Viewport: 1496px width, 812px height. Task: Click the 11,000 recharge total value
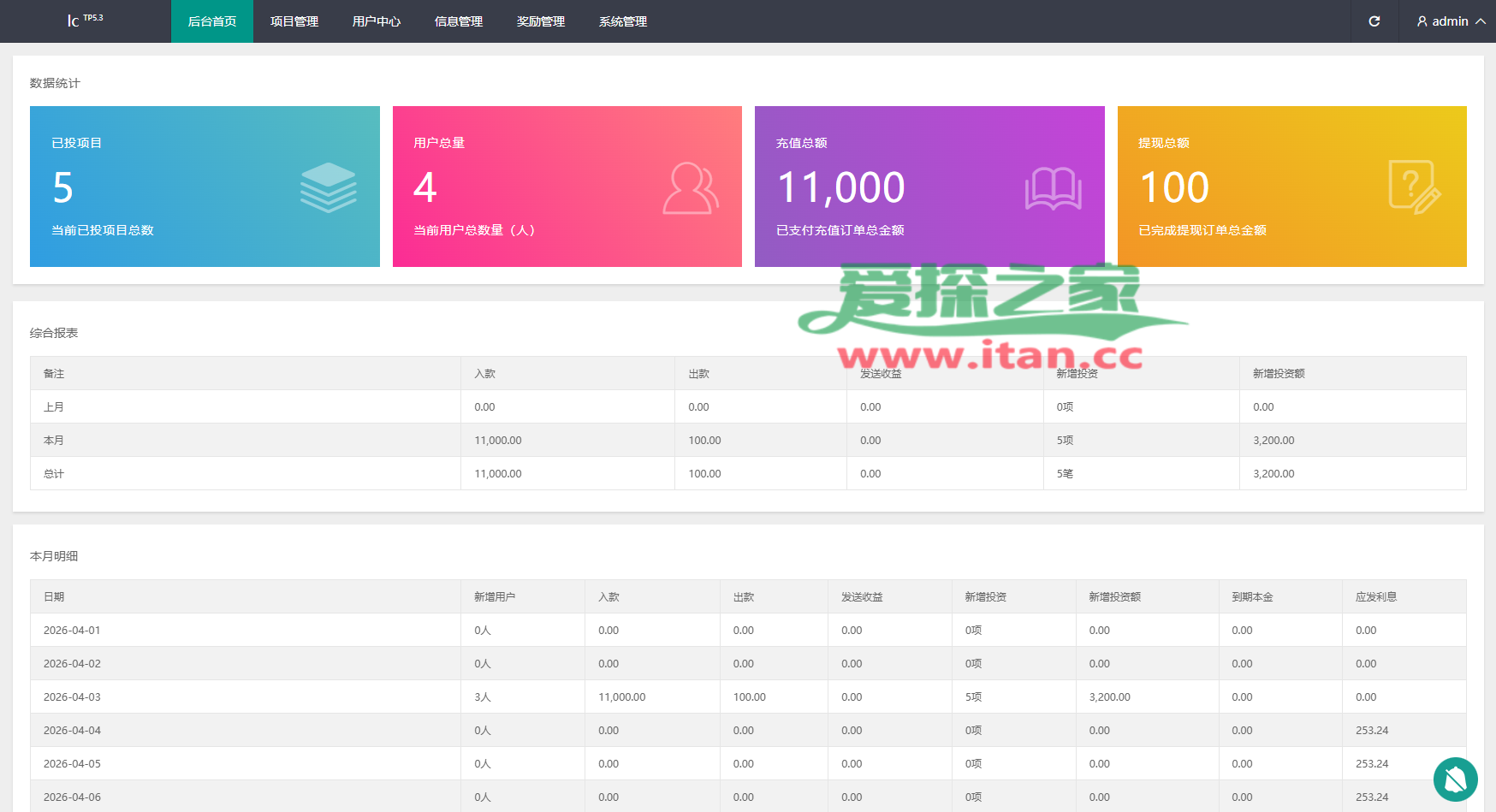tap(840, 187)
